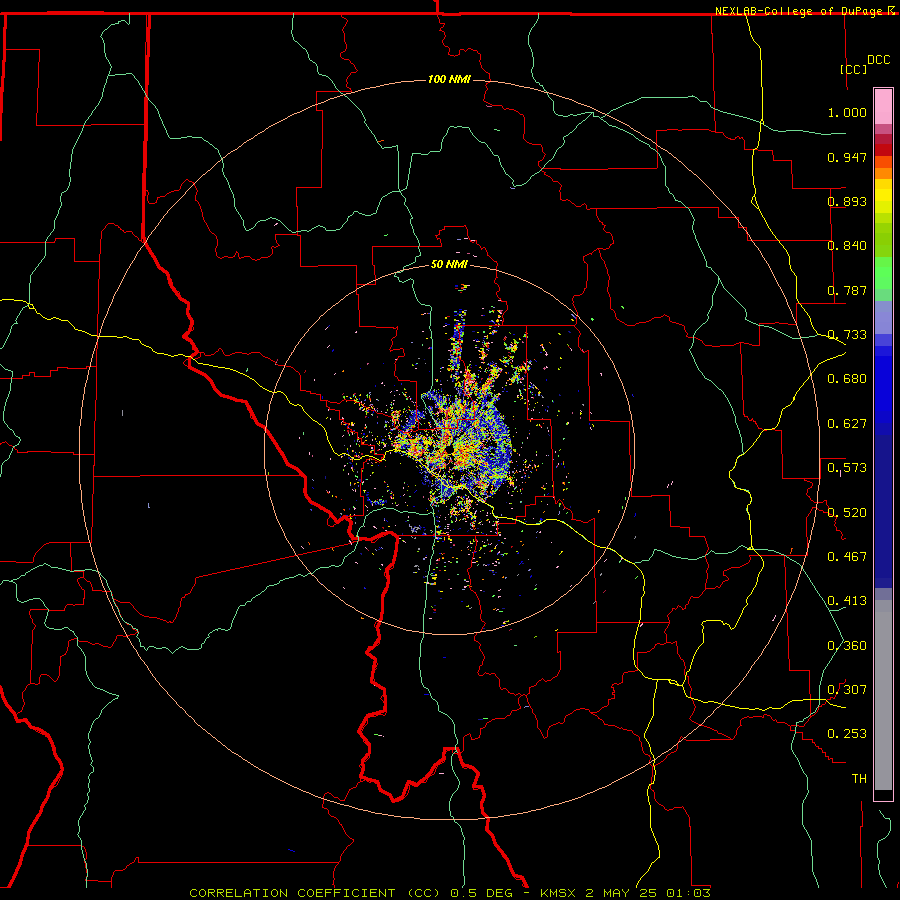Click the 100 NMI range ring label
The width and height of the screenshot is (900, 900).
[x=449, y=79]
